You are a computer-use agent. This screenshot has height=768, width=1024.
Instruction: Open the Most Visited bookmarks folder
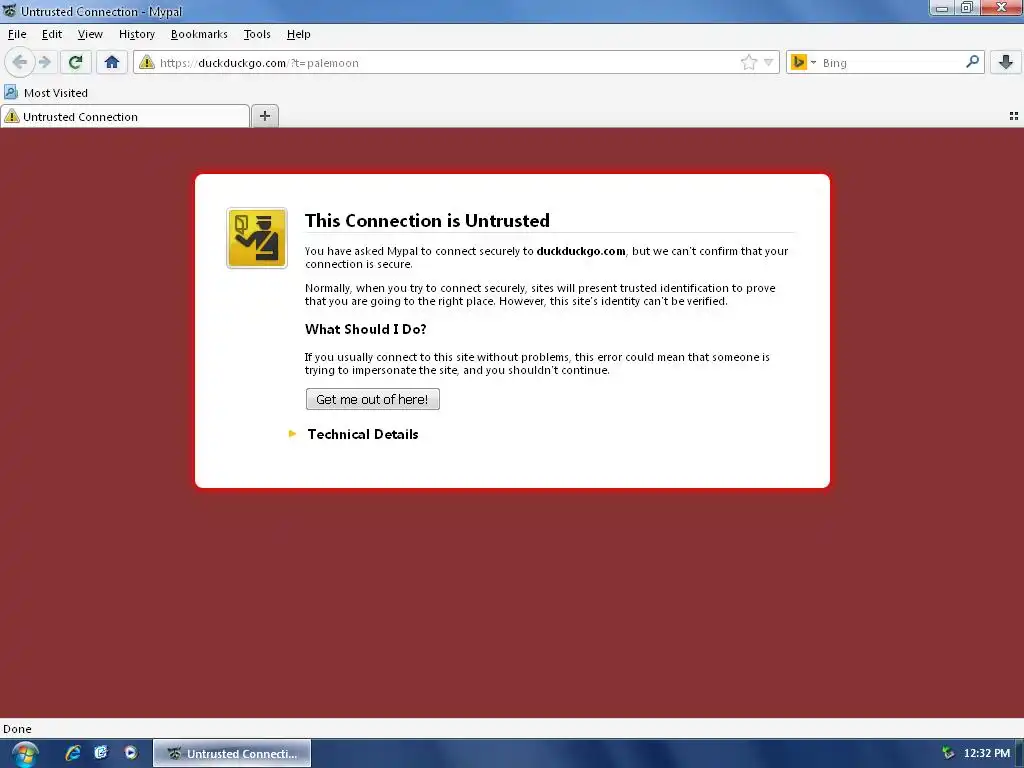(x=46, y=93)
